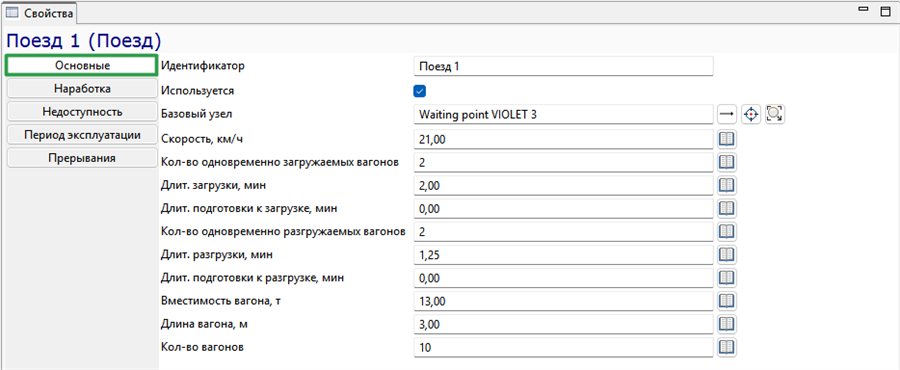Click the crosshair locate icon for Базовый узел

point(751,114)
